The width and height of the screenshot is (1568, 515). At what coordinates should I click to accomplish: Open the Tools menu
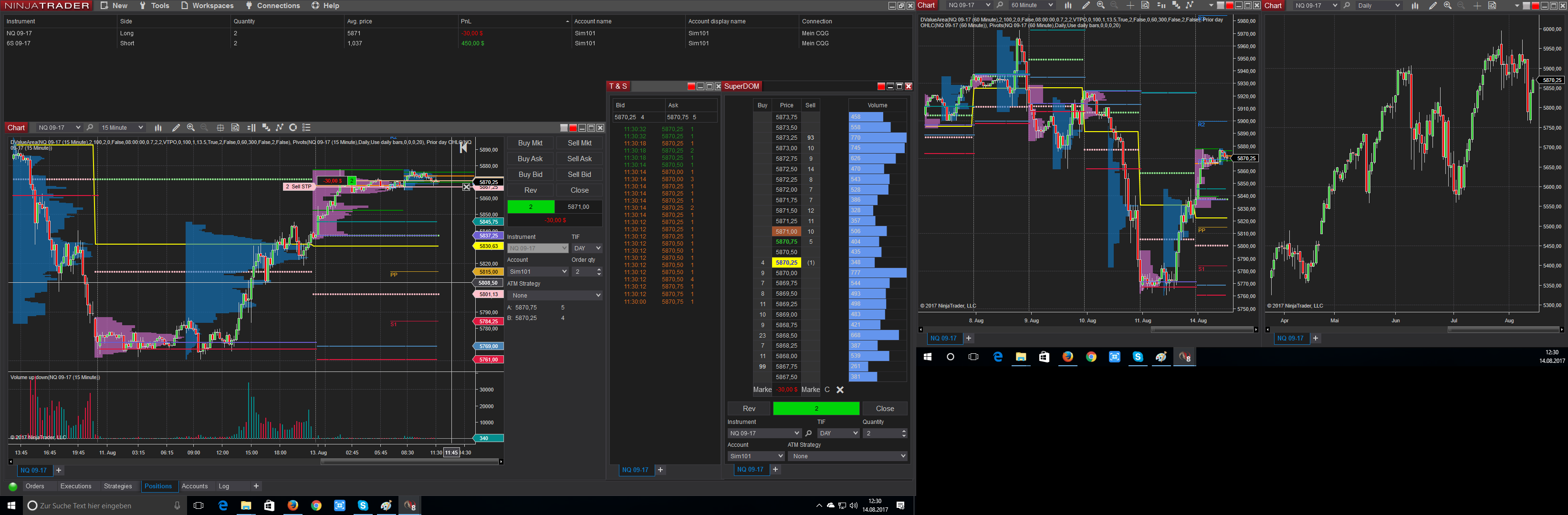pos(154,5)
